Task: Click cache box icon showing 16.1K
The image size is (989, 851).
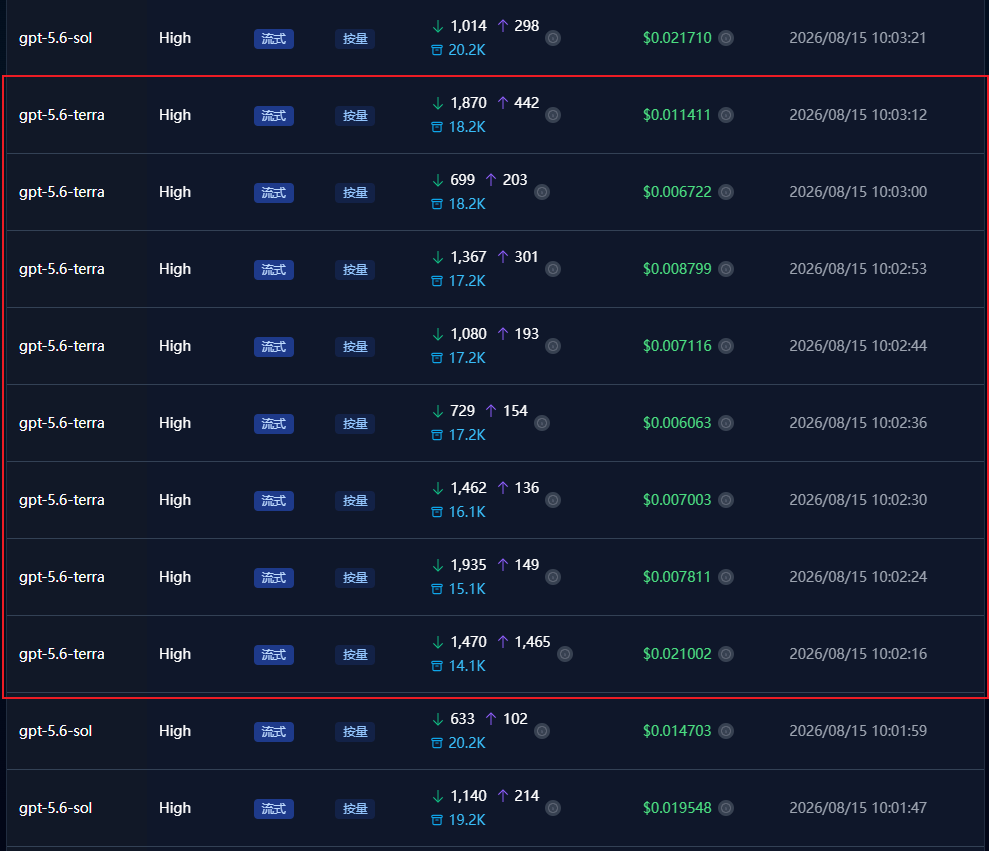Action: [x=436, y=512]
